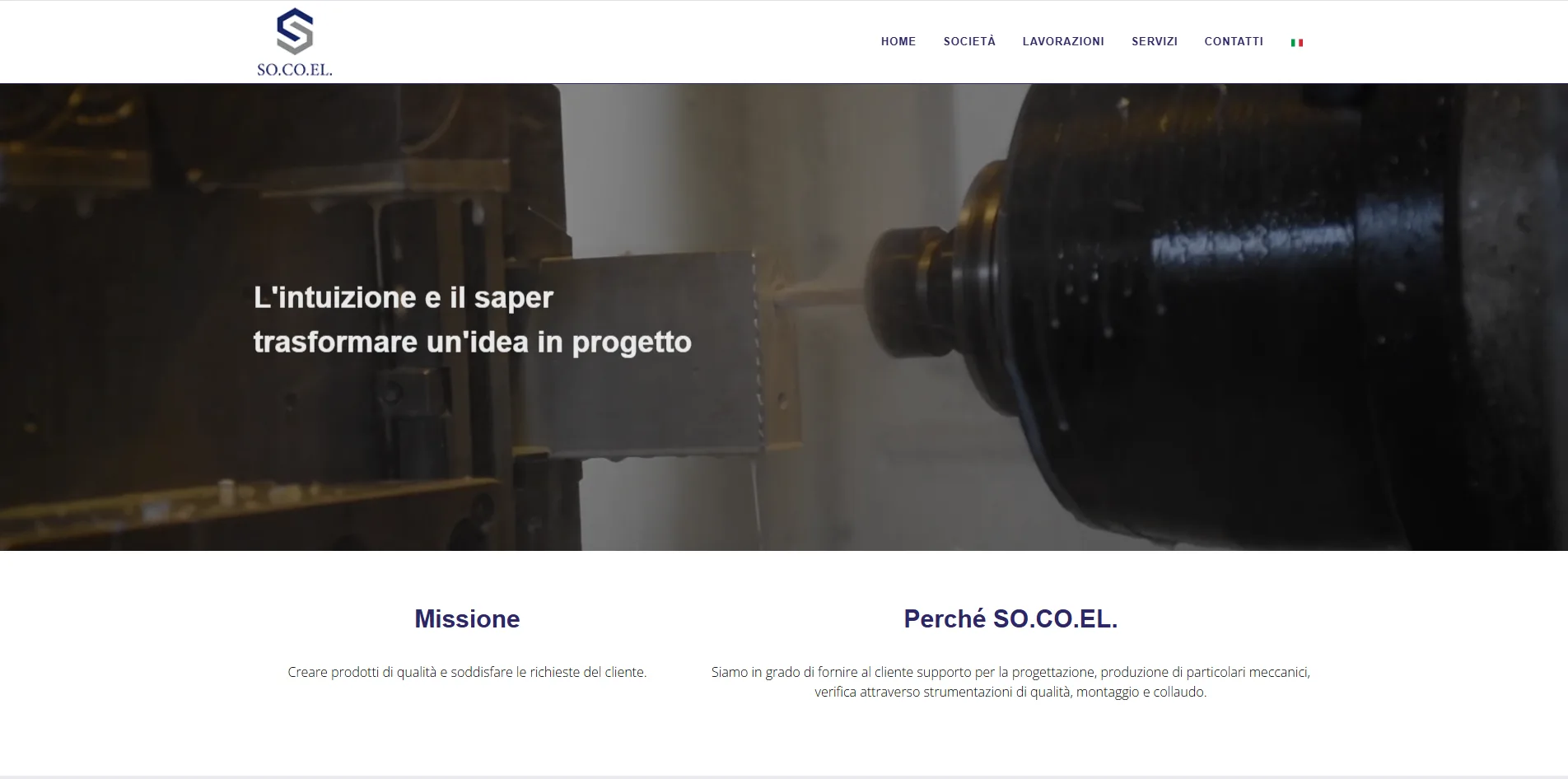Image resolution: width=1568 pixels, height=779 pixels.
Task: Open the SOCIETÀ menu item
Action: click(x=969, y=41)
